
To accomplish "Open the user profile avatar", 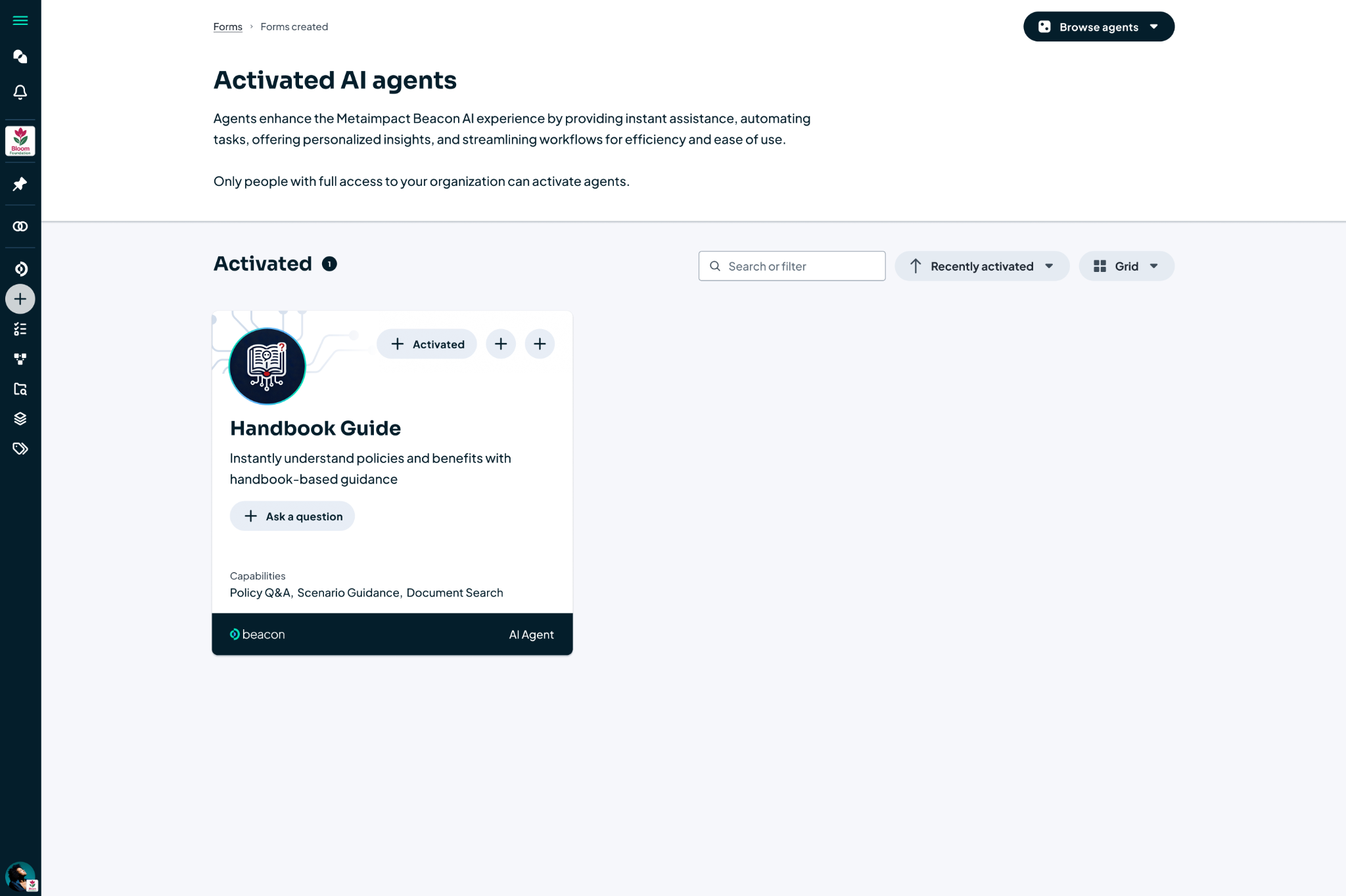I will click(x=20, y=876).
